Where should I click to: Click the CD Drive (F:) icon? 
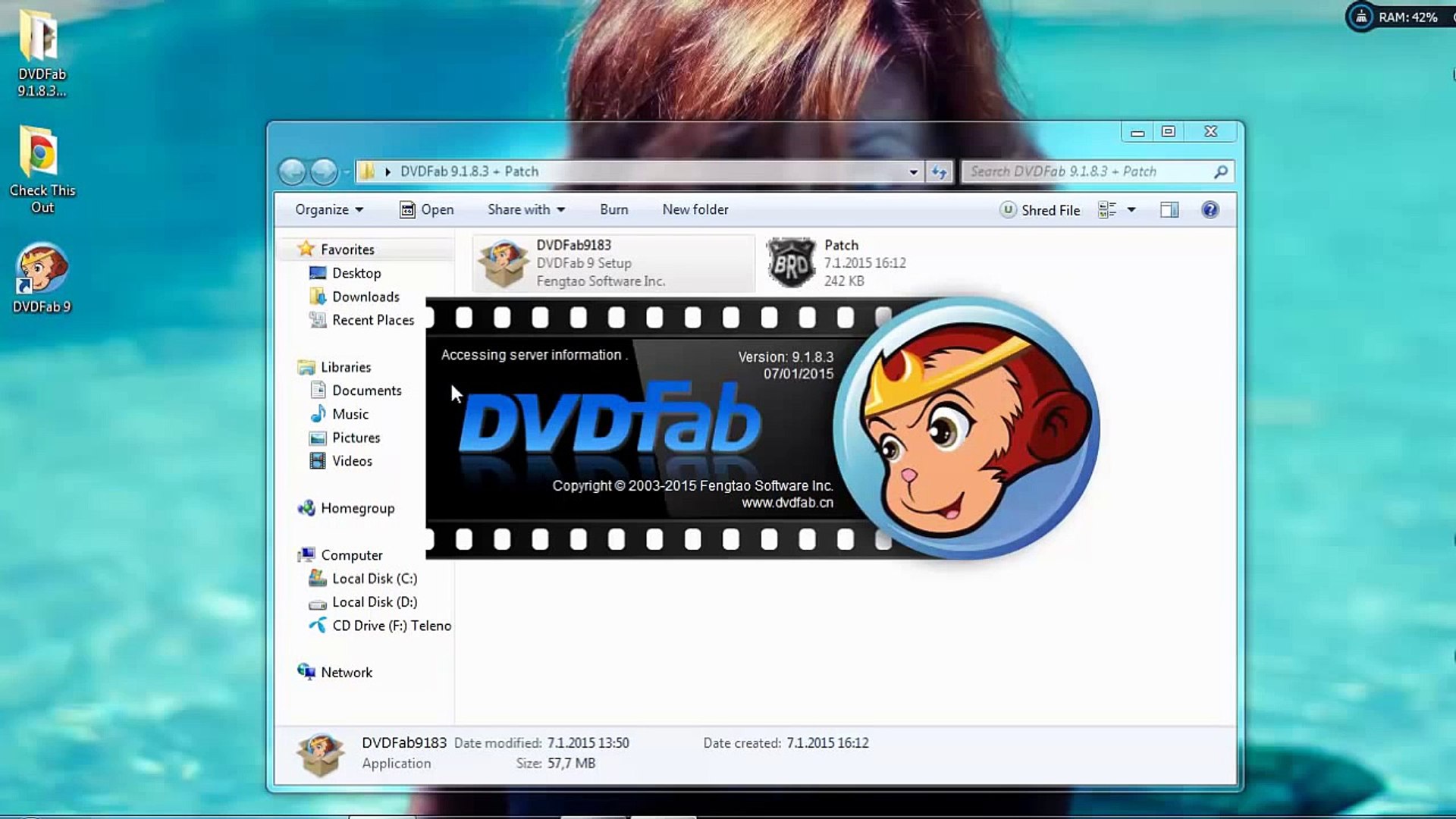coord(318,626)
